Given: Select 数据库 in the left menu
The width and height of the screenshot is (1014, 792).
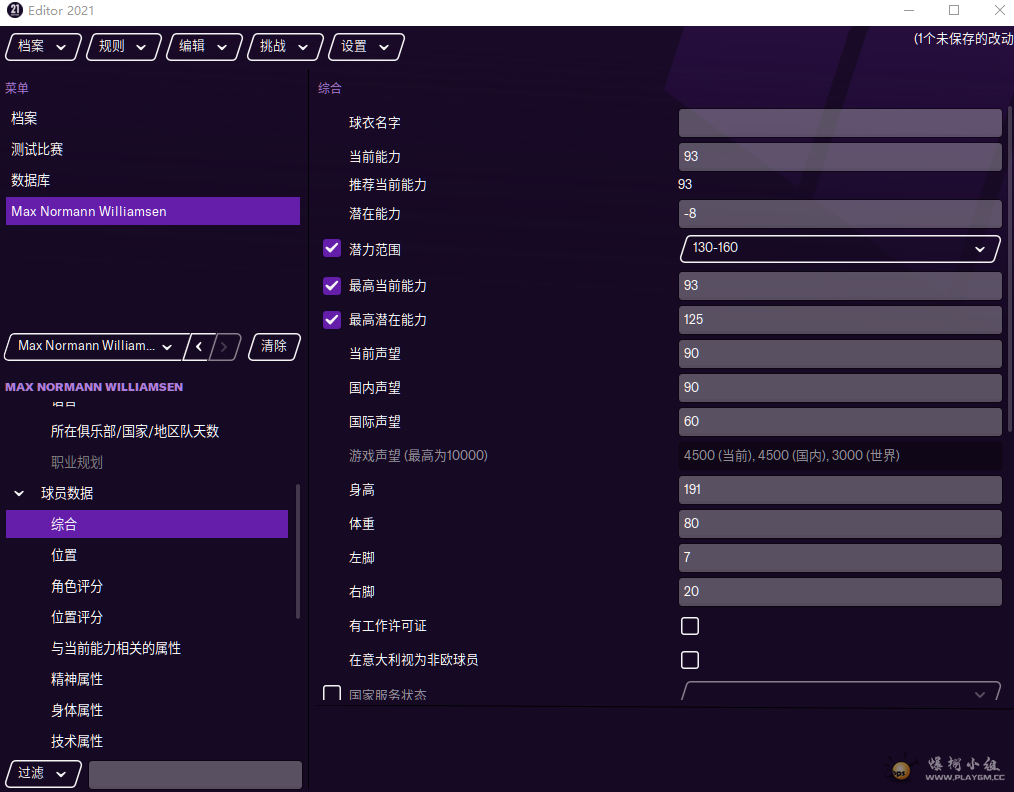Looking at the screenshot, I should pos(31,181).
